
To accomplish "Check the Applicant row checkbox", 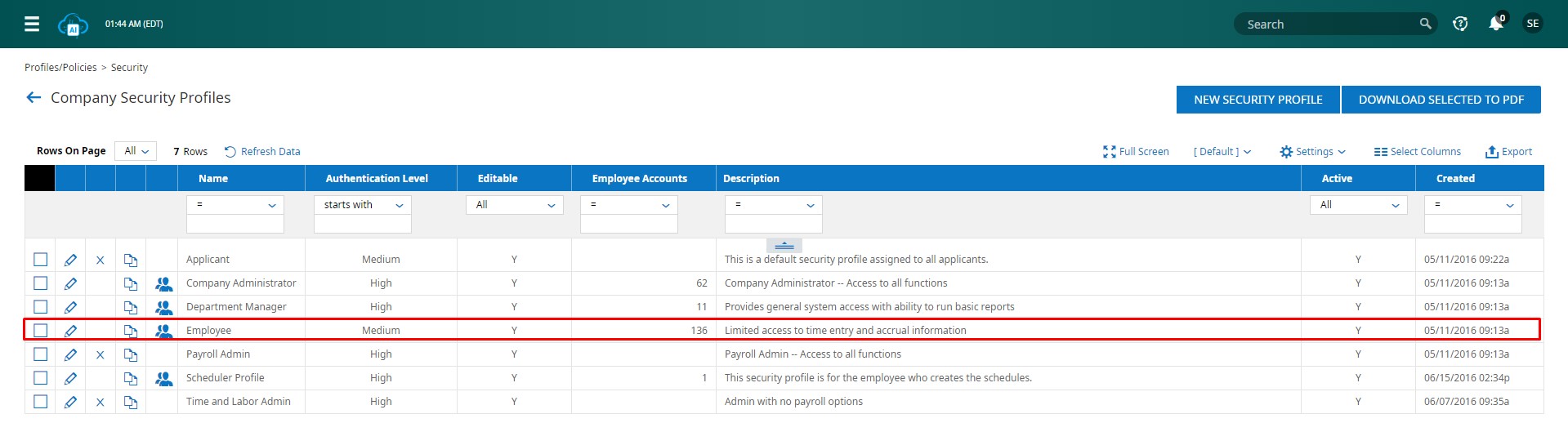I will (41, 260).
